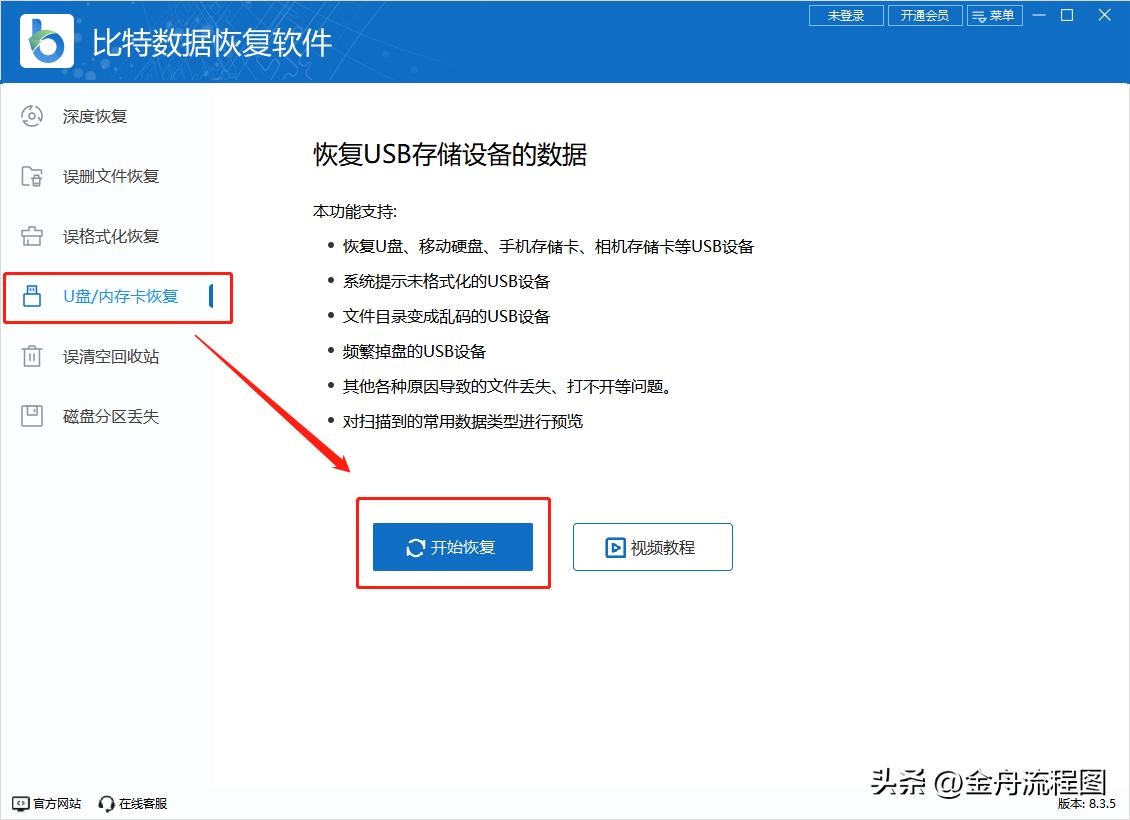Click the 误清空回收站 trash icon
The height and width of the screenshot is (820, 1130).
[33, 356]
